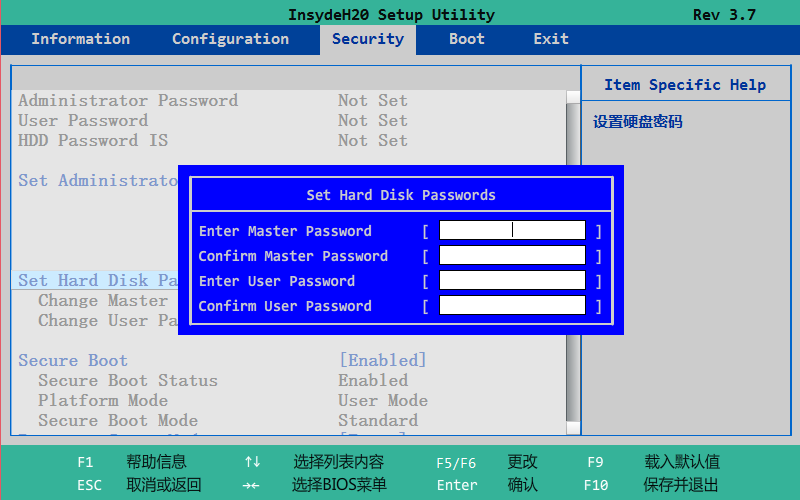800x500 pixels.
Task: Go to the Boot tab
Action: click(x=466, y=39)
